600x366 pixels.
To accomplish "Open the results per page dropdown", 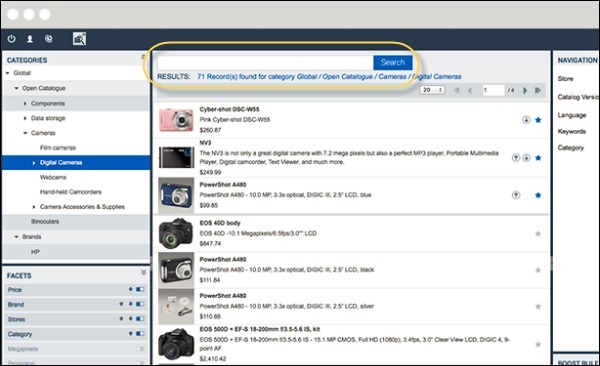I will click(x=432, y=90).
